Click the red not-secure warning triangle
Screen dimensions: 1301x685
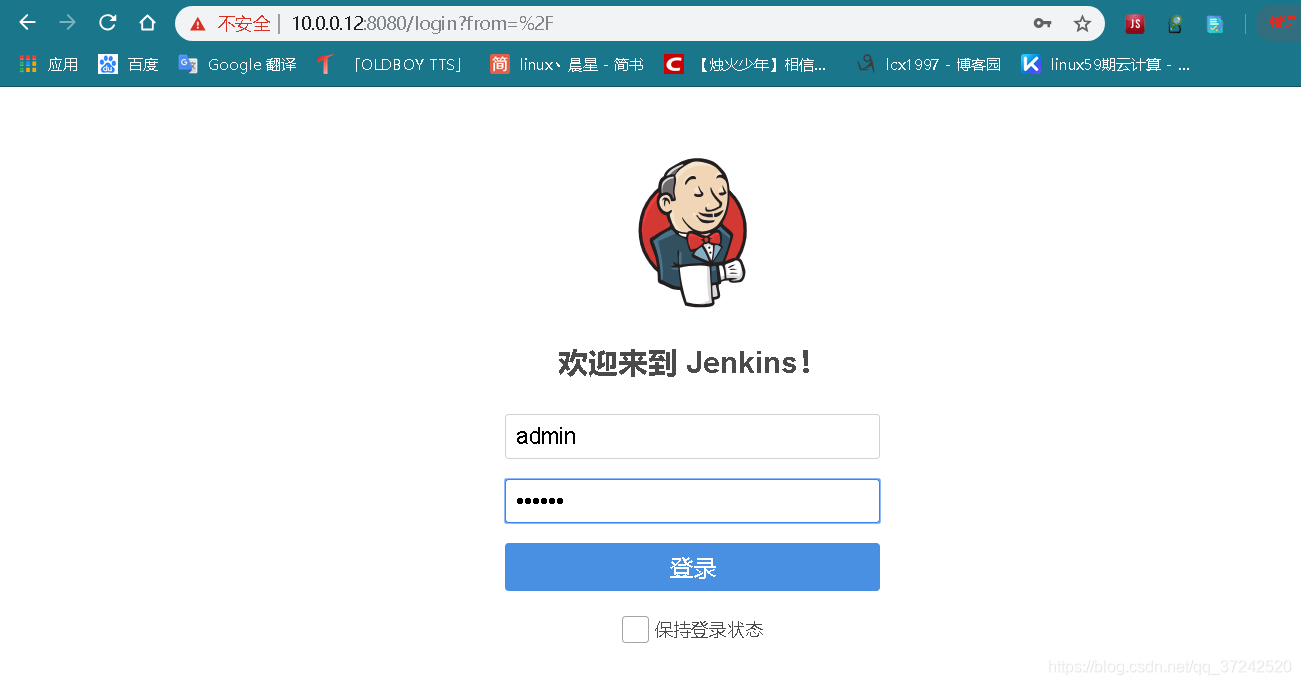(x=198, y=24)
